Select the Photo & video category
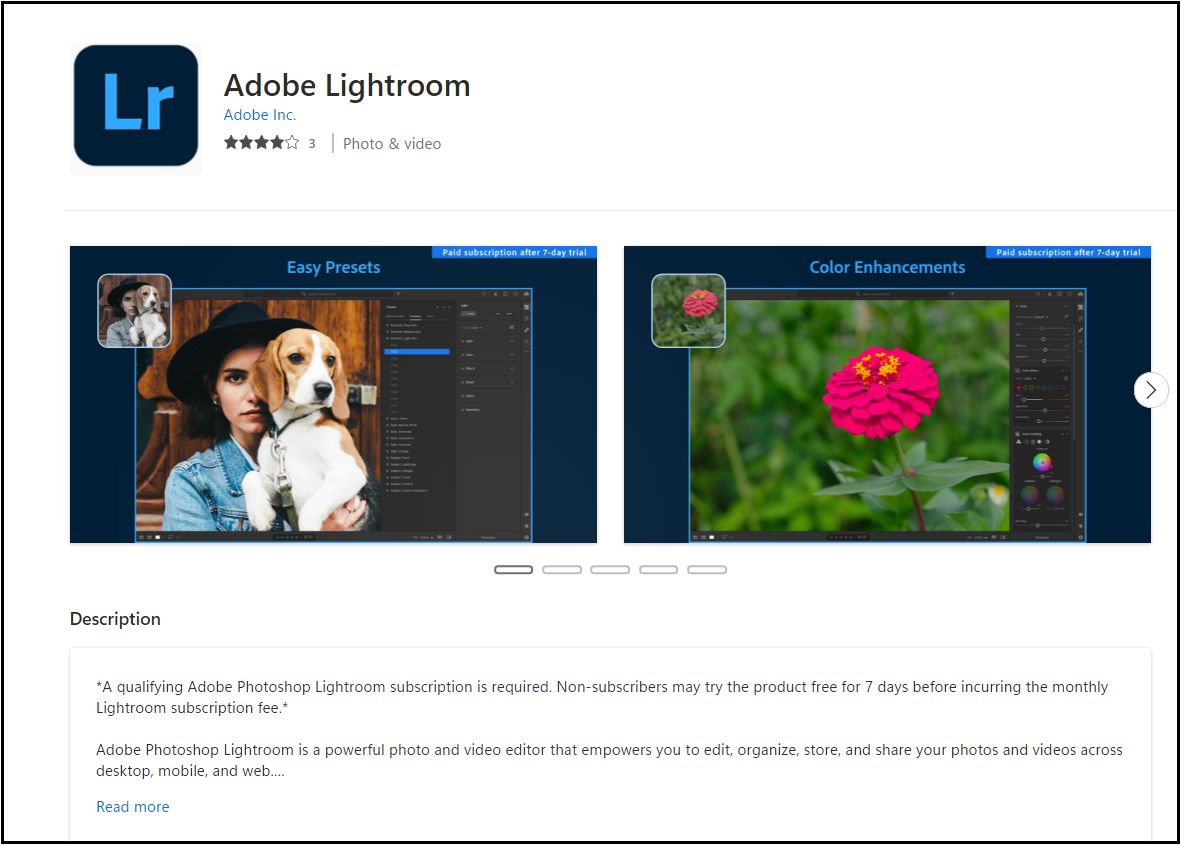This screenshot has width=1181, height=845. 392,144
